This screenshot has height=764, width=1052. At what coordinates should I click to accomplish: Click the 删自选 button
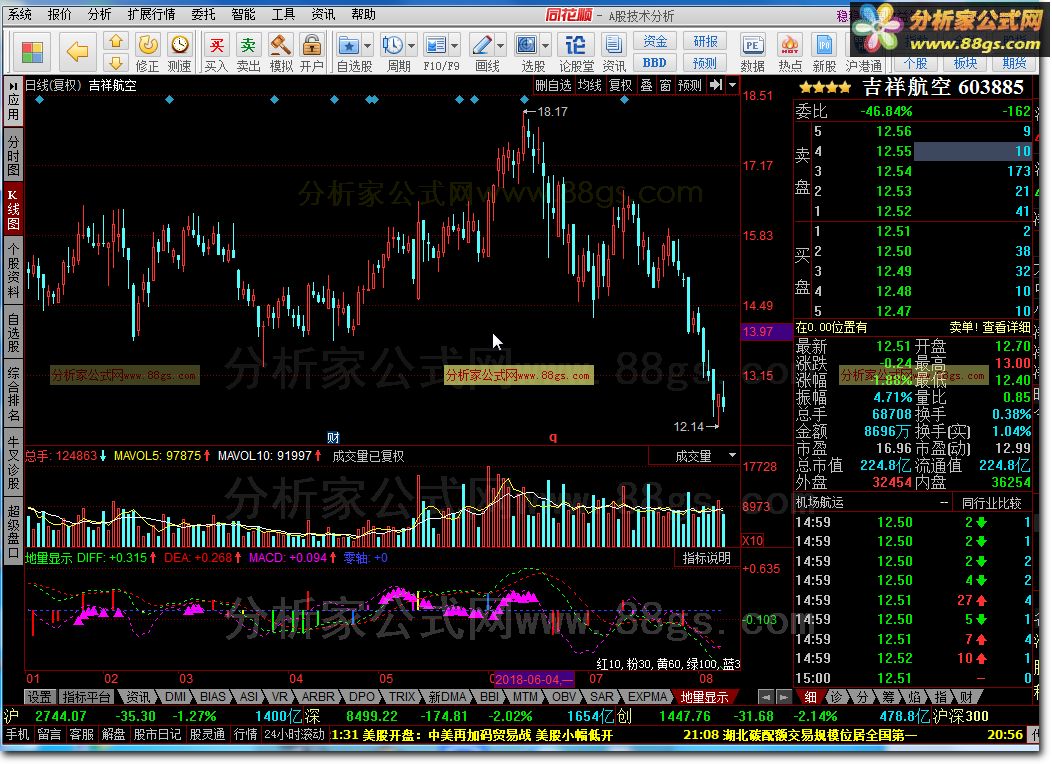[x=554, y=85]
